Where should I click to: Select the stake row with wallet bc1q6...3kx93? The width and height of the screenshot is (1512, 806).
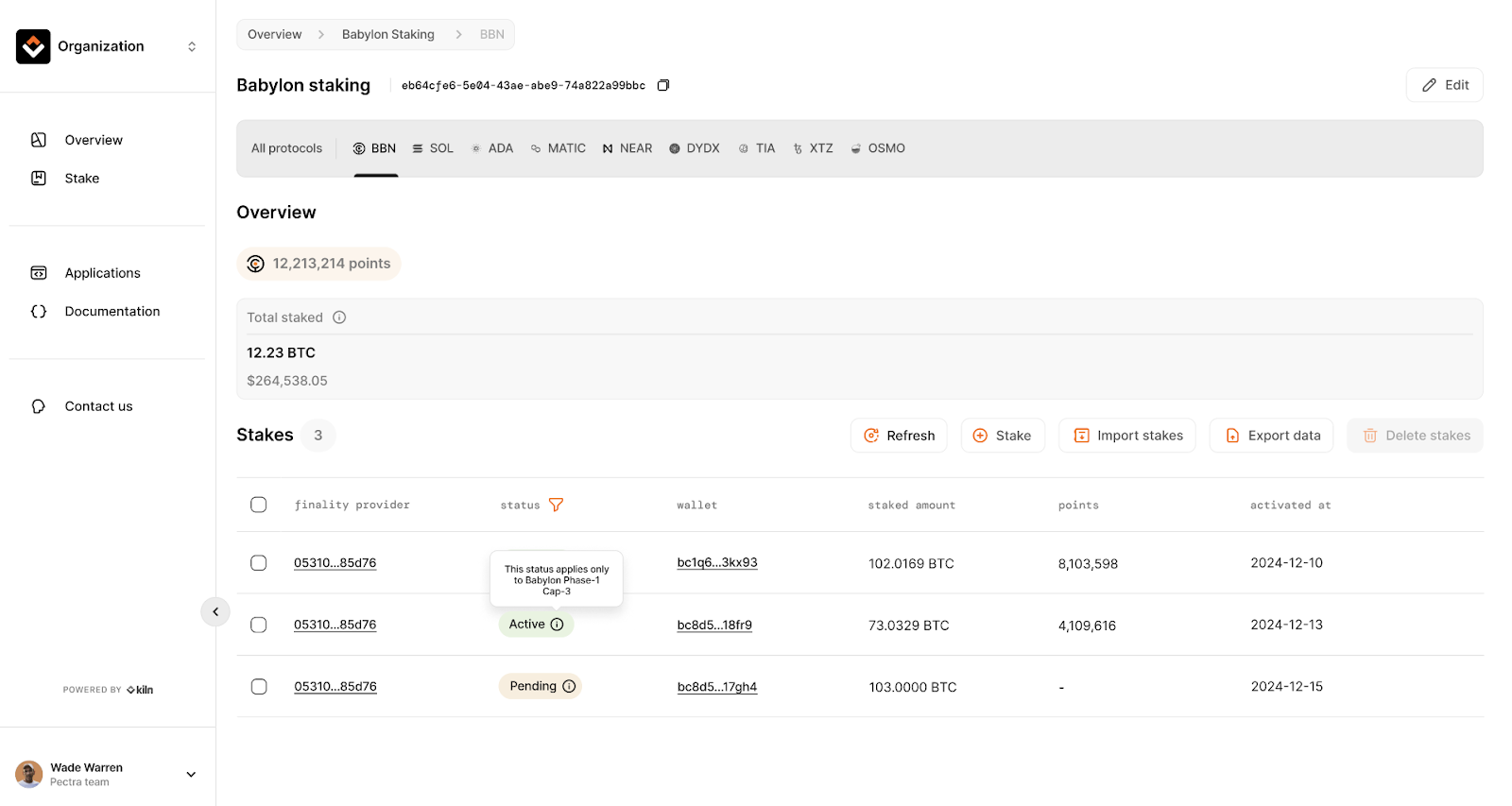[x=259, y=563]
